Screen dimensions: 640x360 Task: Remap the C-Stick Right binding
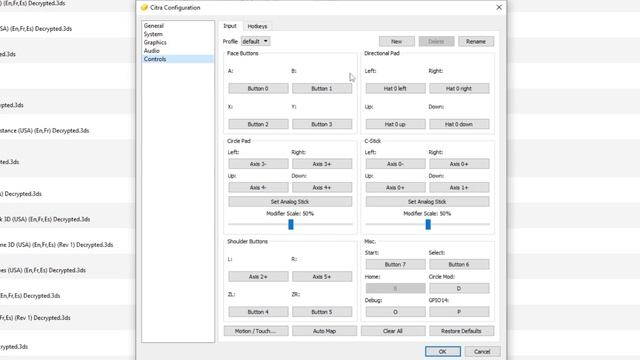point(459,164)
